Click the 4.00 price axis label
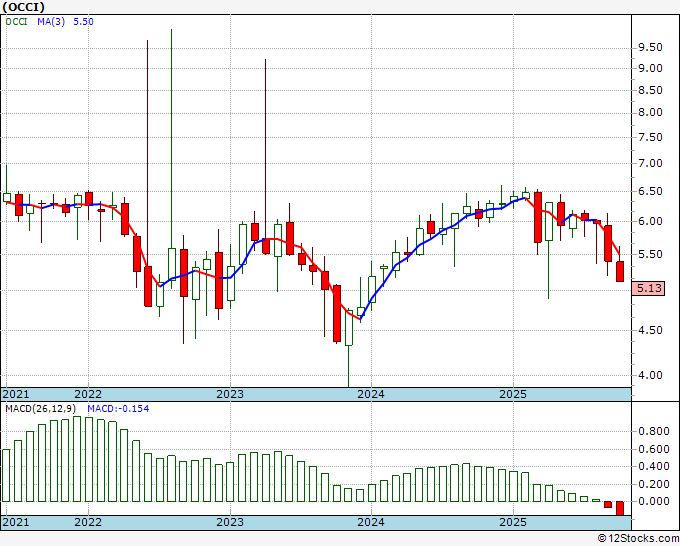 click(x=650, y=376)
